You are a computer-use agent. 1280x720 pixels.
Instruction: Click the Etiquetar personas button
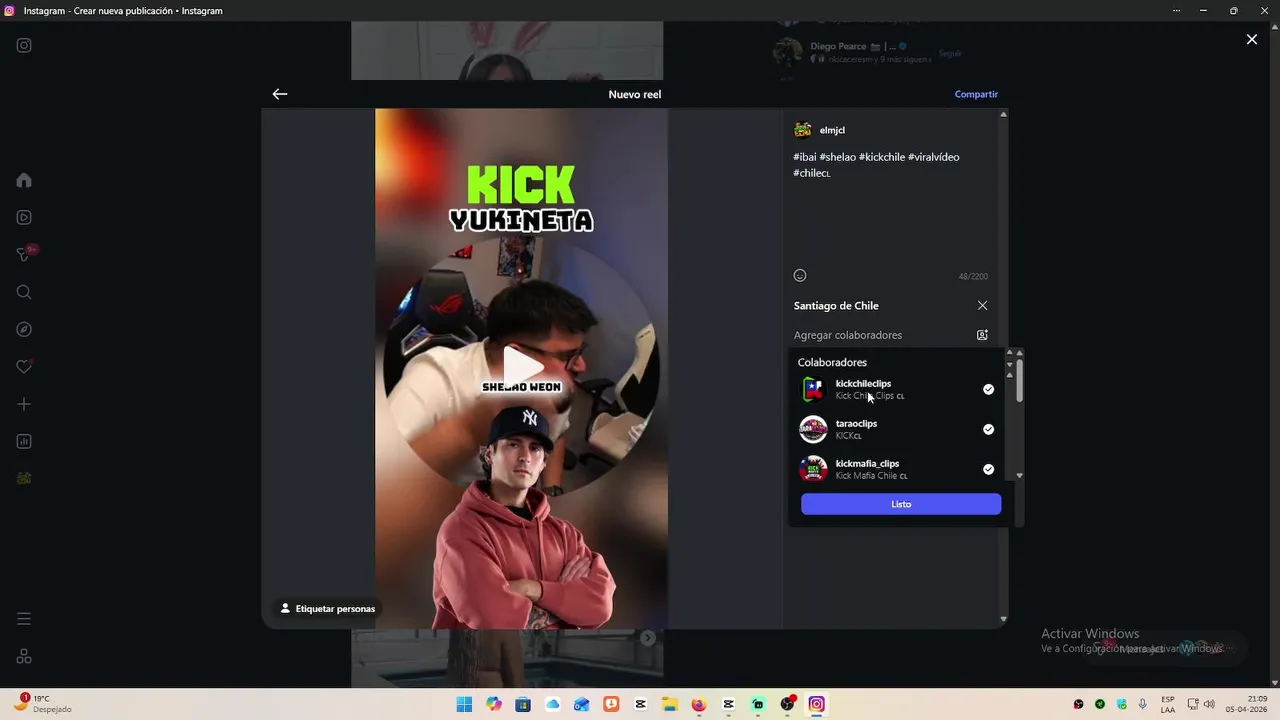327,608
